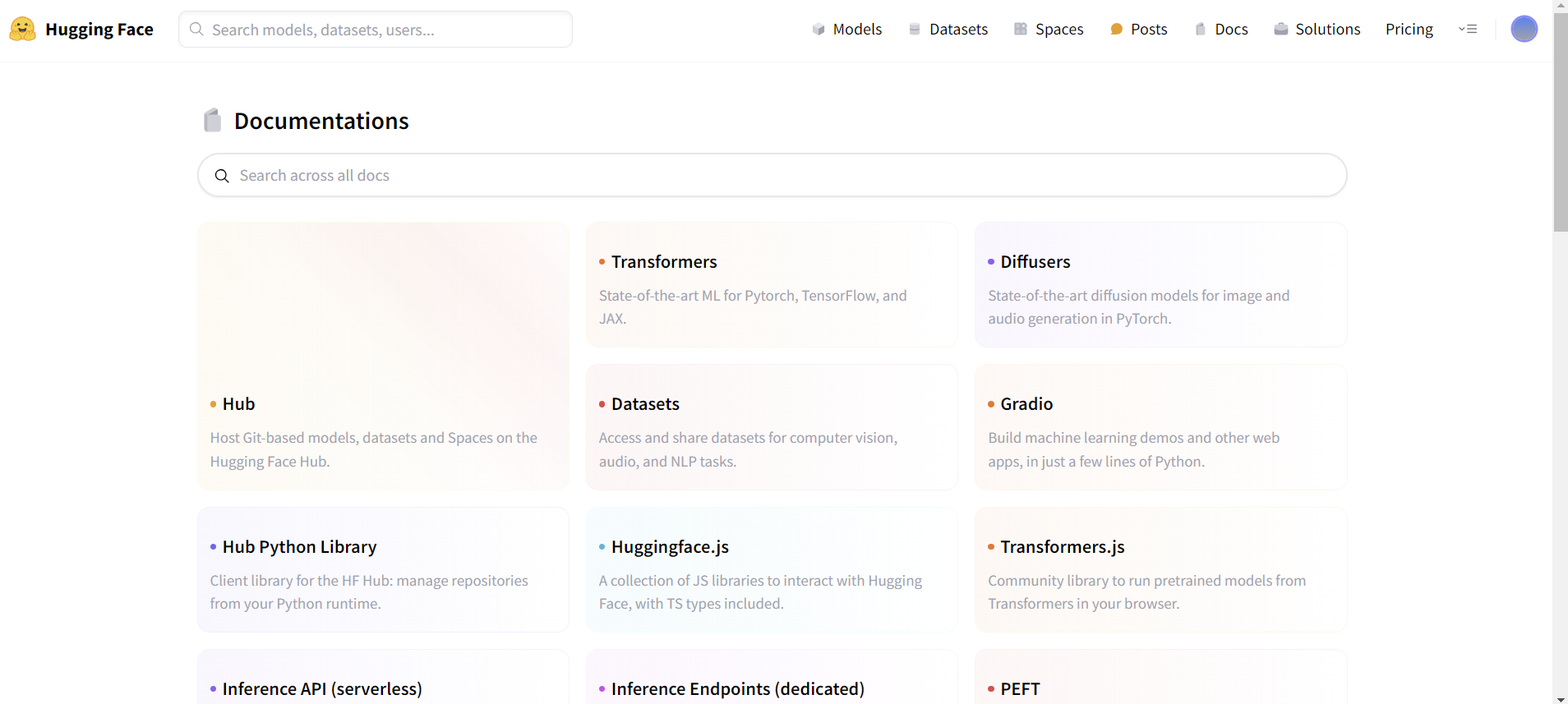Click the magnifier icon in top search
This screenshot has width=1568, height=704.
click(x=196, y=30)
